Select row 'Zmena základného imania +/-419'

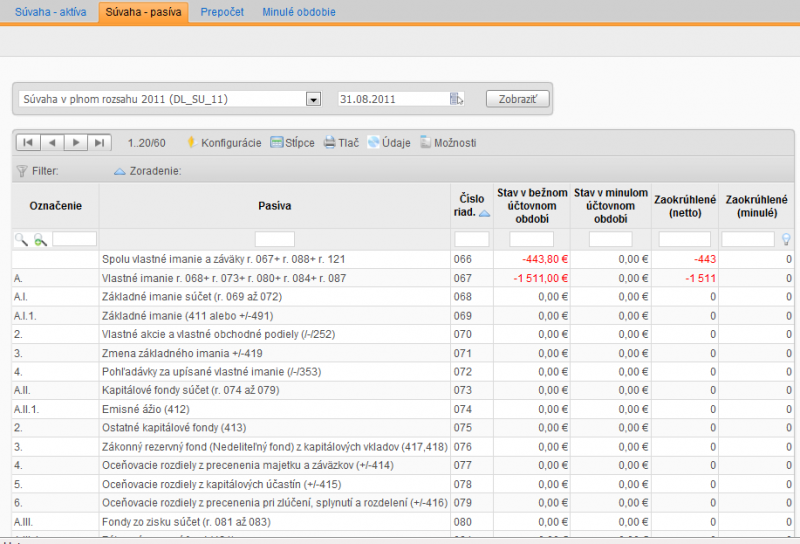coord(403,353)
